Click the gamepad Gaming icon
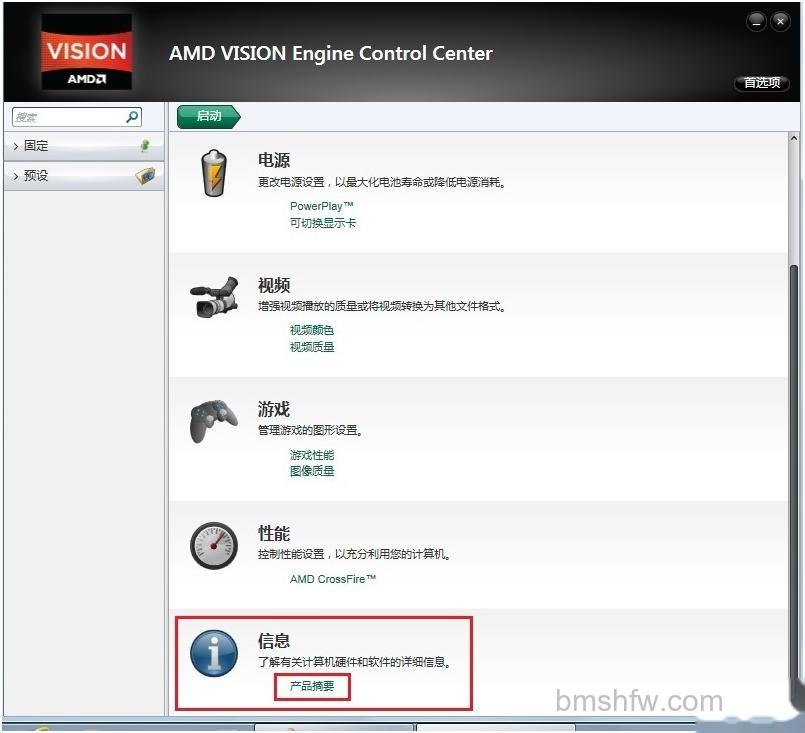 click(214, 421)
